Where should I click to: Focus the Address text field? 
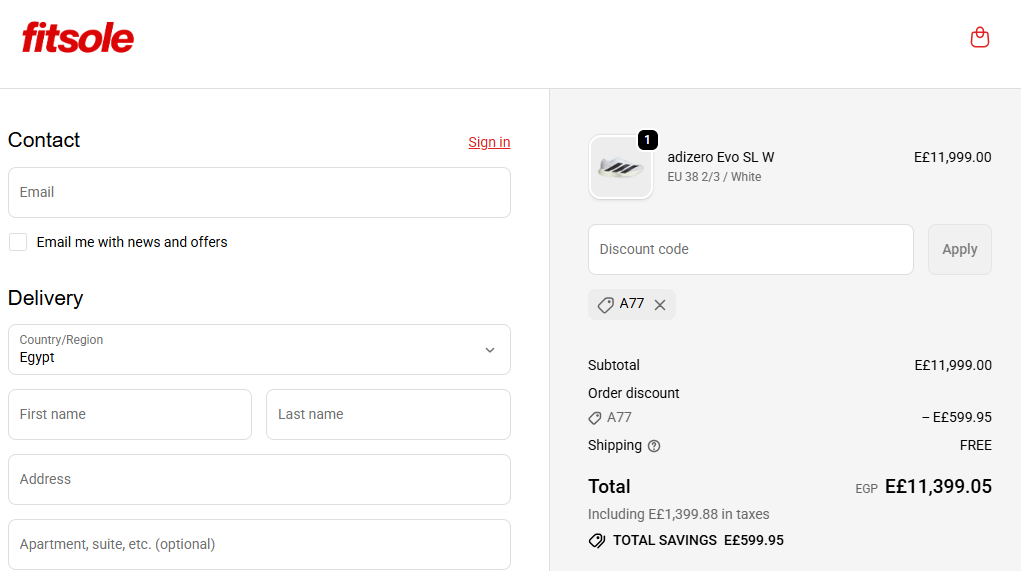(x=259, y=479)
